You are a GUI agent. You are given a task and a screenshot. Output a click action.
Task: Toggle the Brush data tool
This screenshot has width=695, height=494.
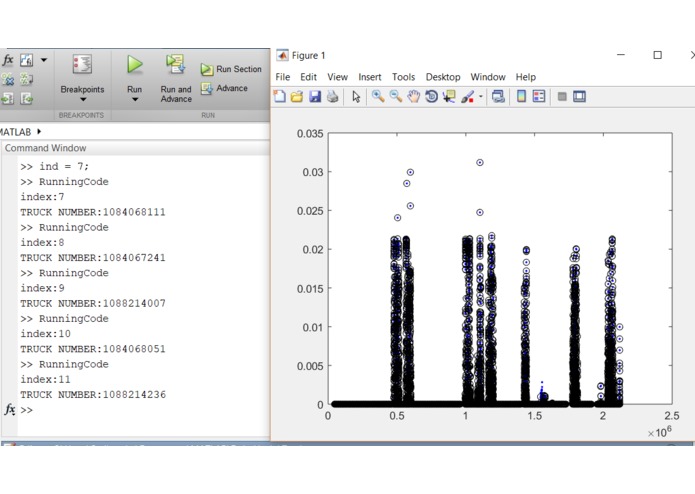tap(467, 96)
